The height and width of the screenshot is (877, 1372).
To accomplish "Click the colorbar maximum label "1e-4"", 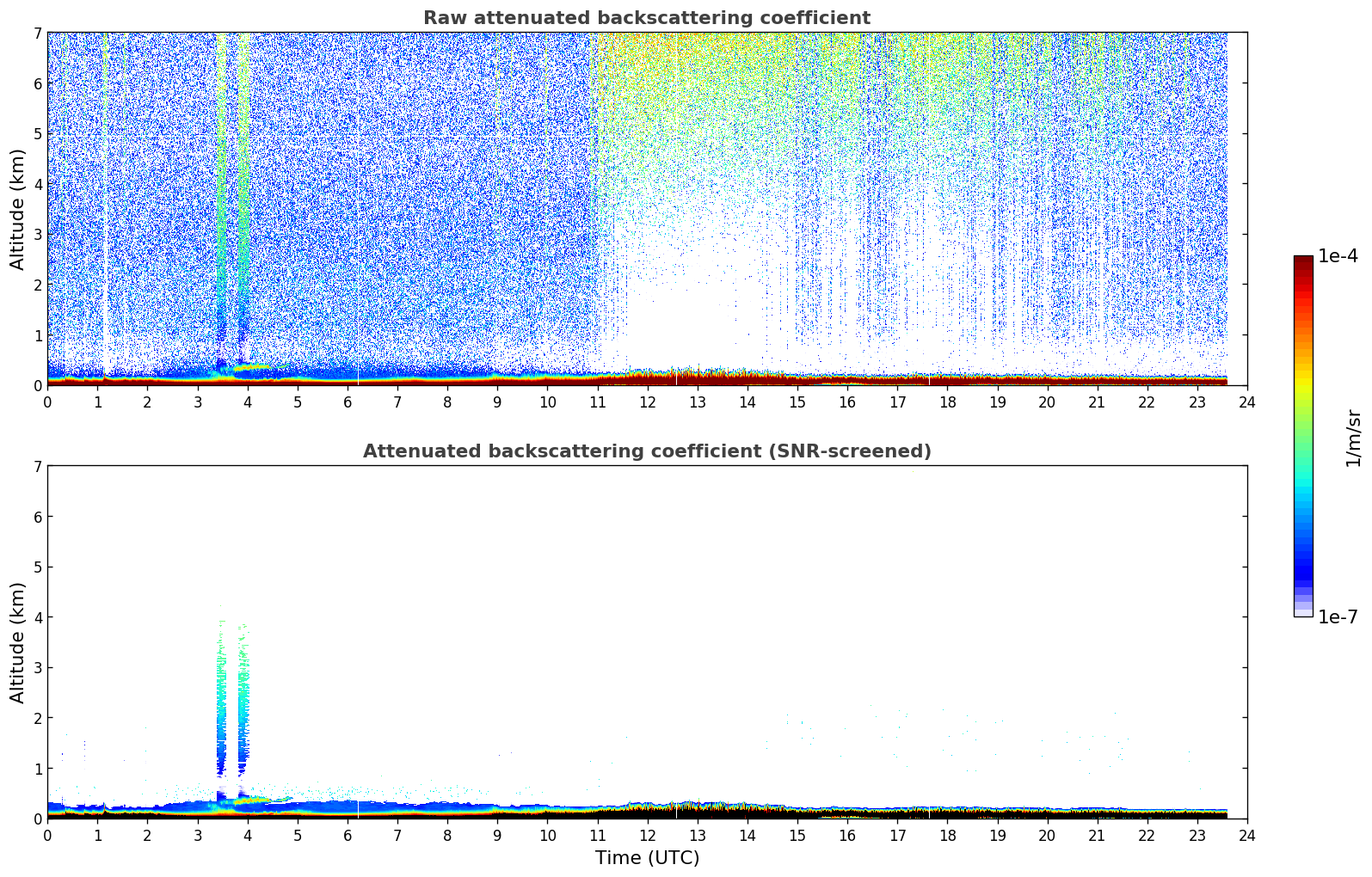I will [1338, 256].
